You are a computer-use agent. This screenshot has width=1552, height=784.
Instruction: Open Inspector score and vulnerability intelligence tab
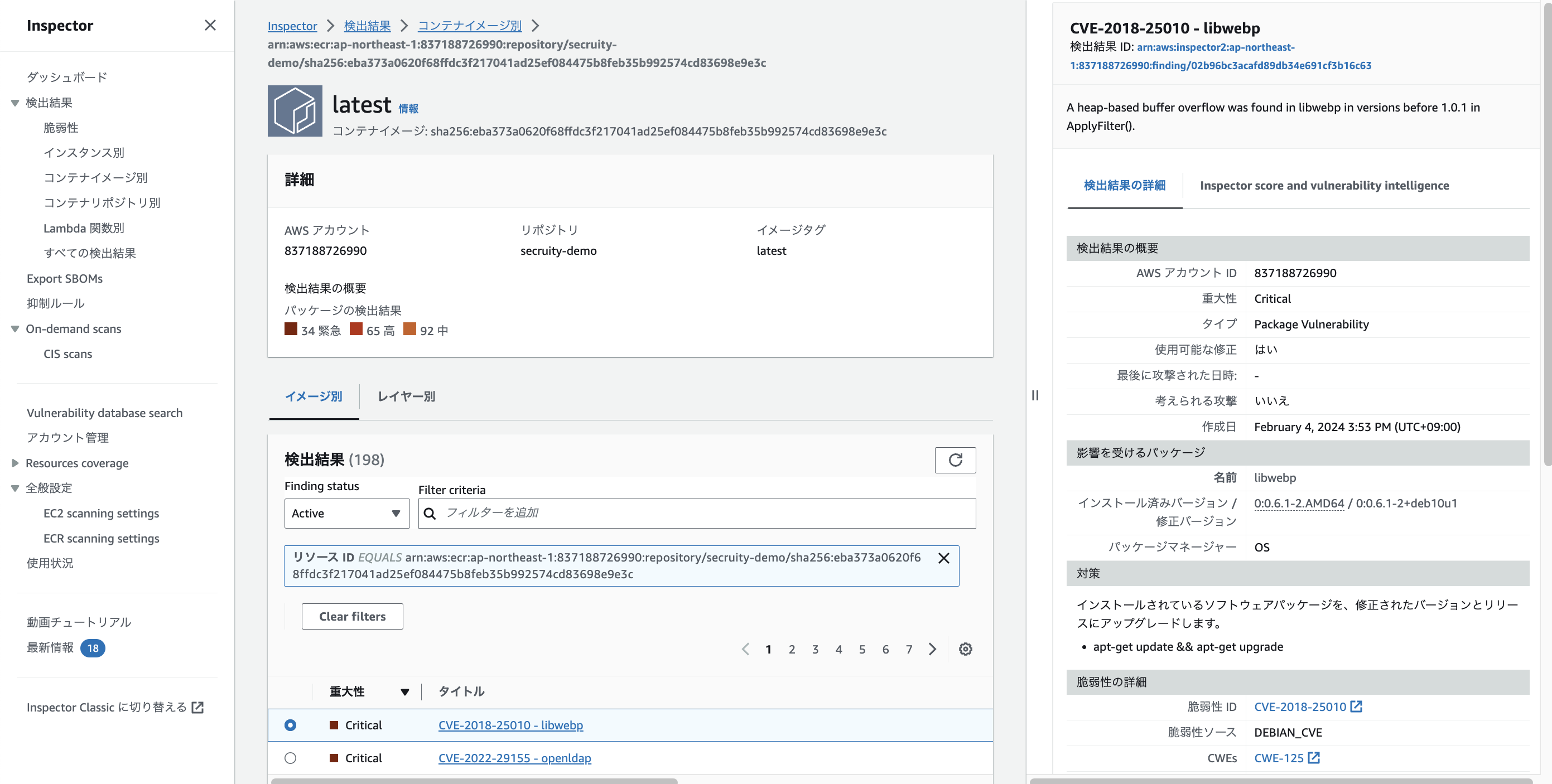click(1324, 186)
